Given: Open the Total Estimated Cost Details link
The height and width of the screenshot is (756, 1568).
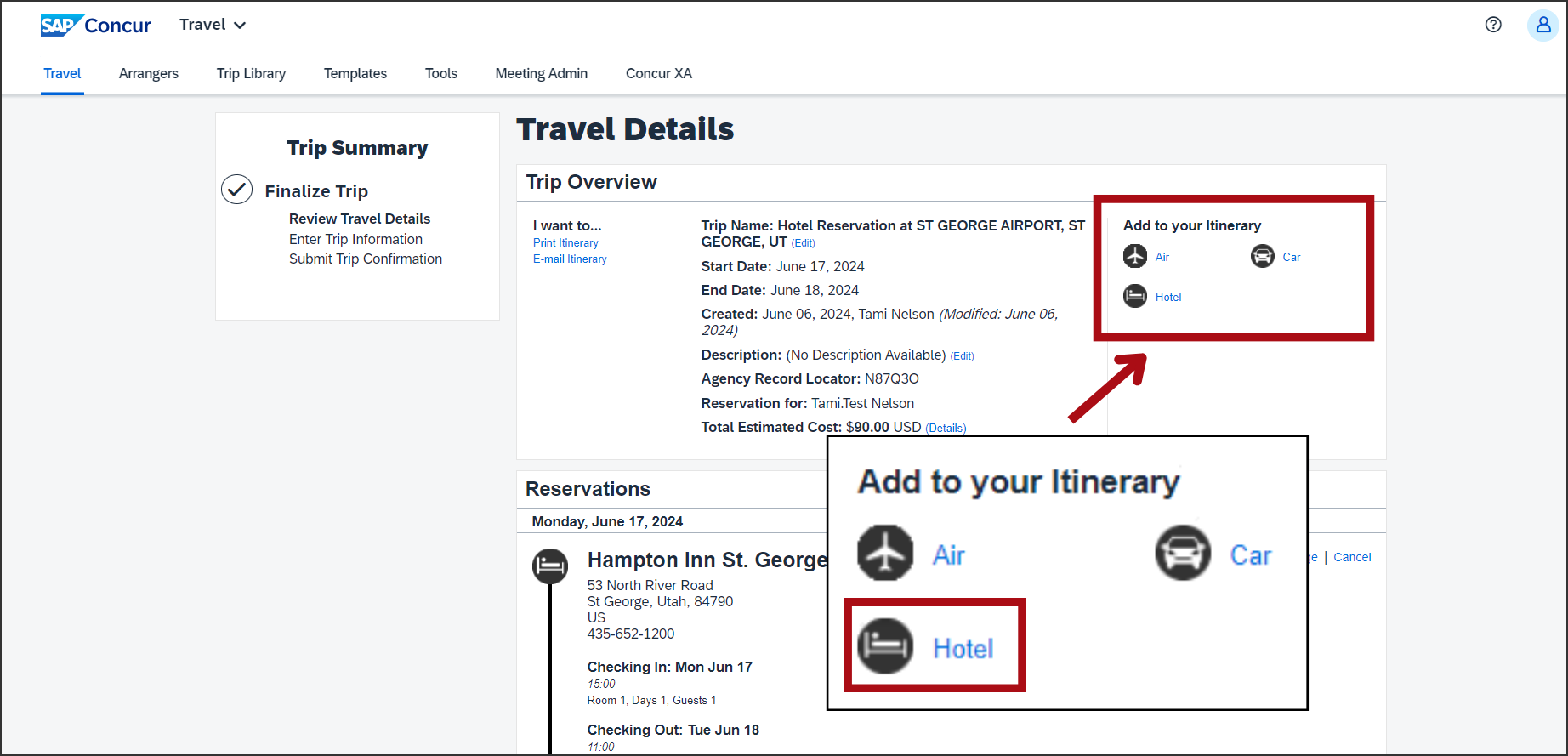Looking at the screenshot, I should click(946, 428).
